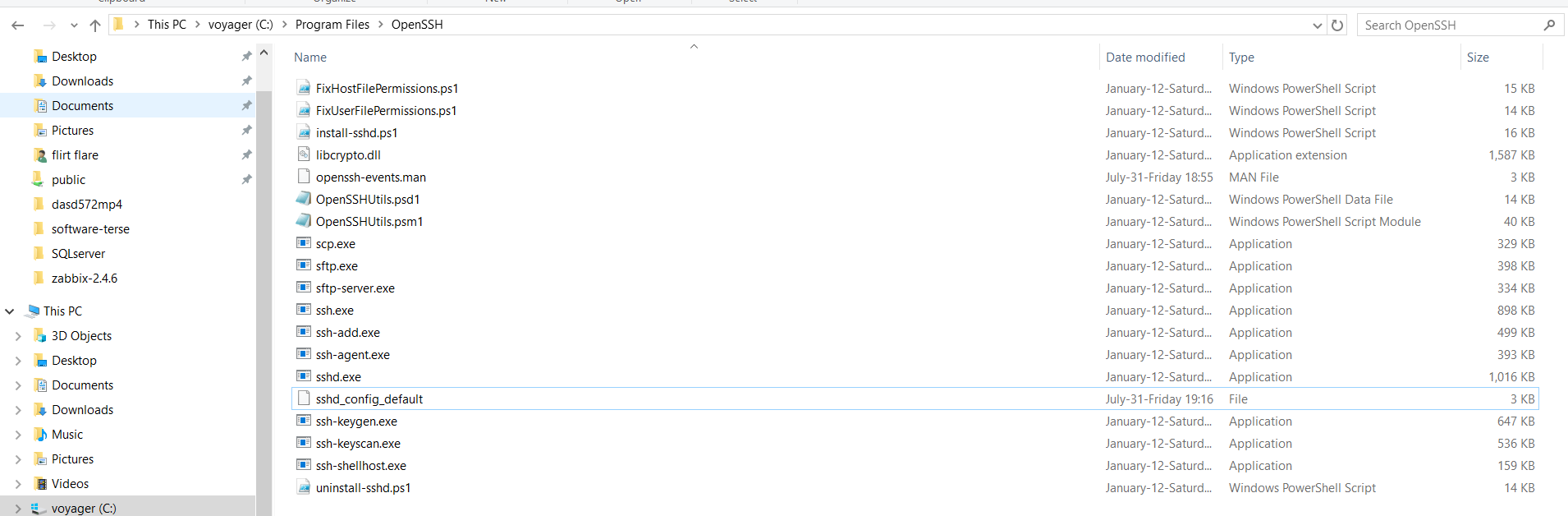The height and width of the screenshot is (516, 1568).
Task: Open the recent locations dropdown arrow
Action: click(74, 25)
